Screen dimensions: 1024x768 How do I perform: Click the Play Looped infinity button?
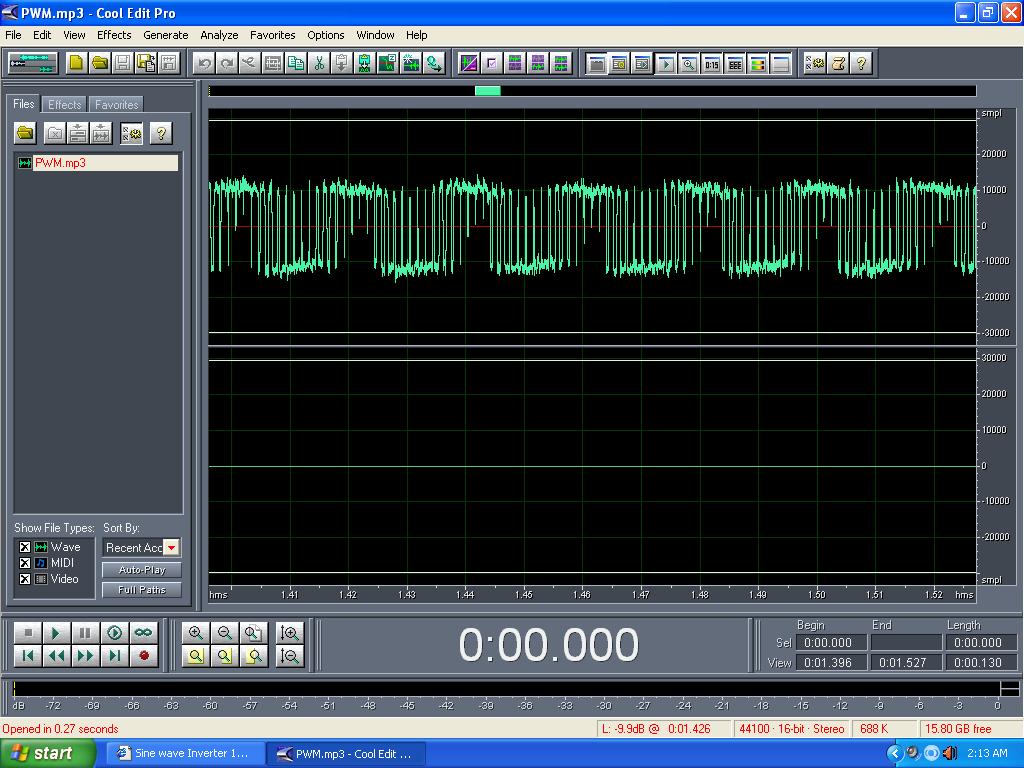point(144,633)
